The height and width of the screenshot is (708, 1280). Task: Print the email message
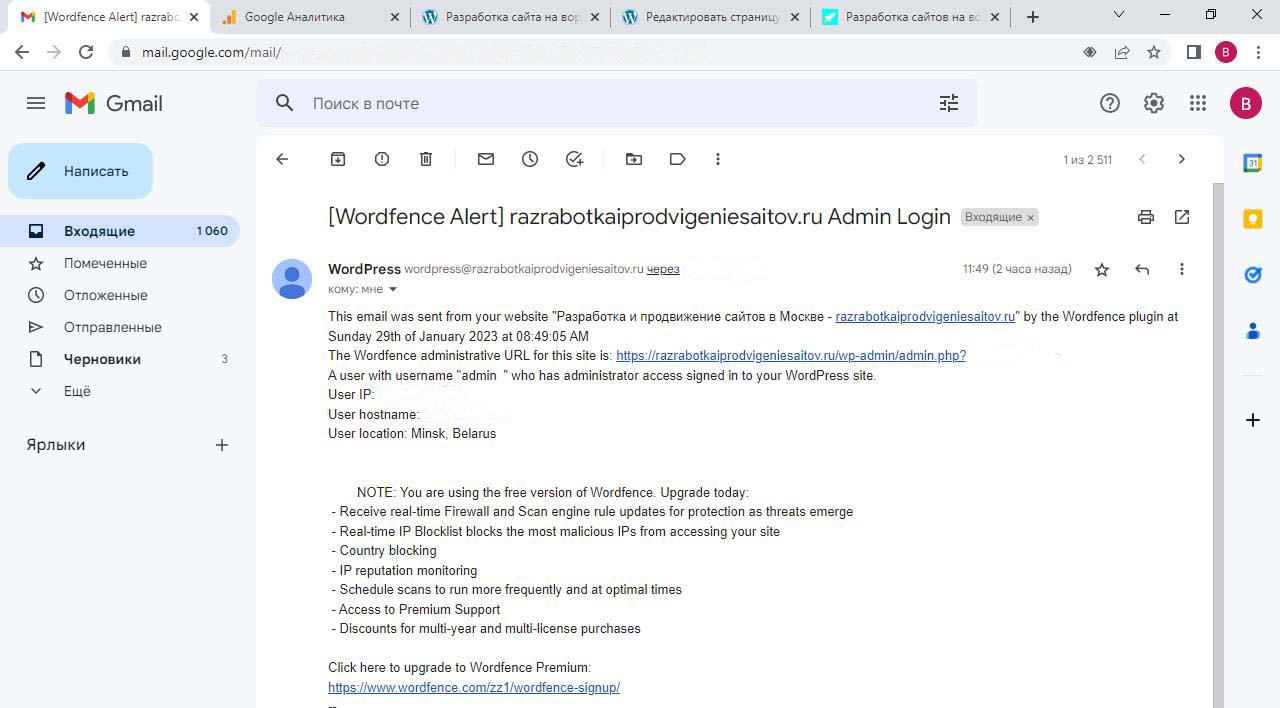coord(1146,217)
